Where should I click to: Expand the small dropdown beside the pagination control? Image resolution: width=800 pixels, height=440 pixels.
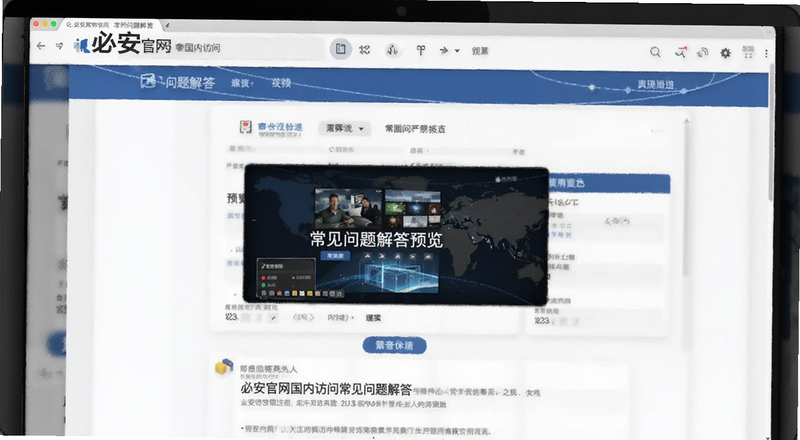coord(341,317)
